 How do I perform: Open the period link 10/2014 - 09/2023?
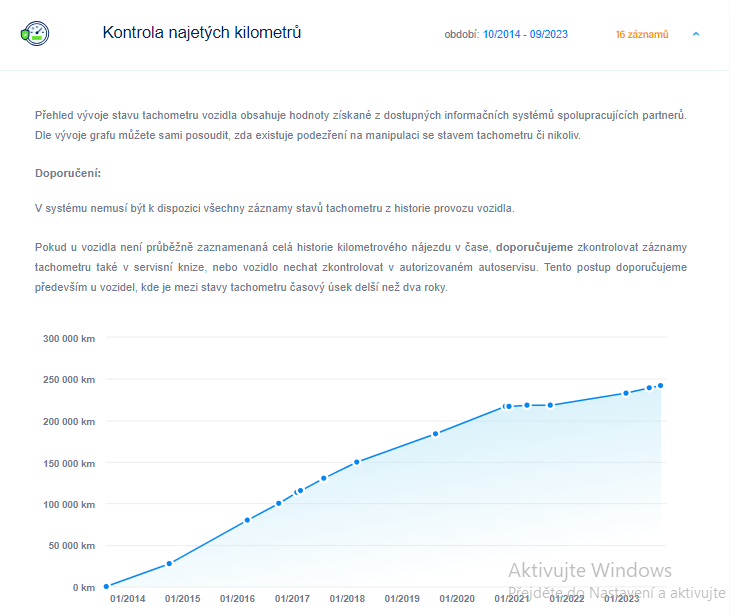tap(525, 34)
